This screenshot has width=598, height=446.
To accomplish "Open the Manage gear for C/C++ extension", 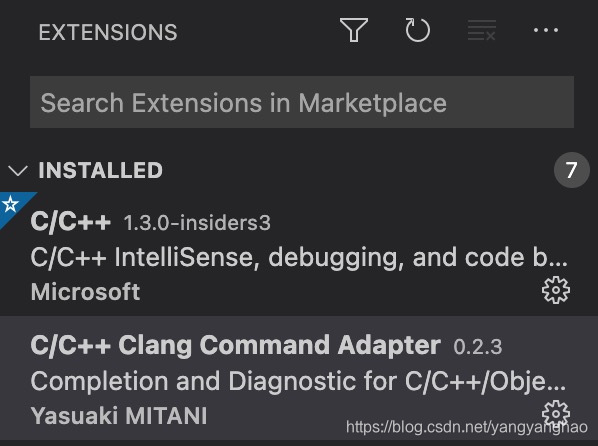I will click(556, 290).
